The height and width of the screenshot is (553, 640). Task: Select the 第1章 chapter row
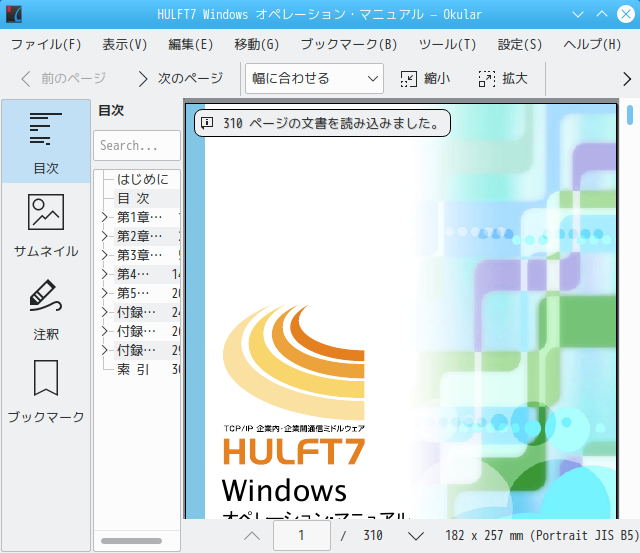[x=146, y=217]
